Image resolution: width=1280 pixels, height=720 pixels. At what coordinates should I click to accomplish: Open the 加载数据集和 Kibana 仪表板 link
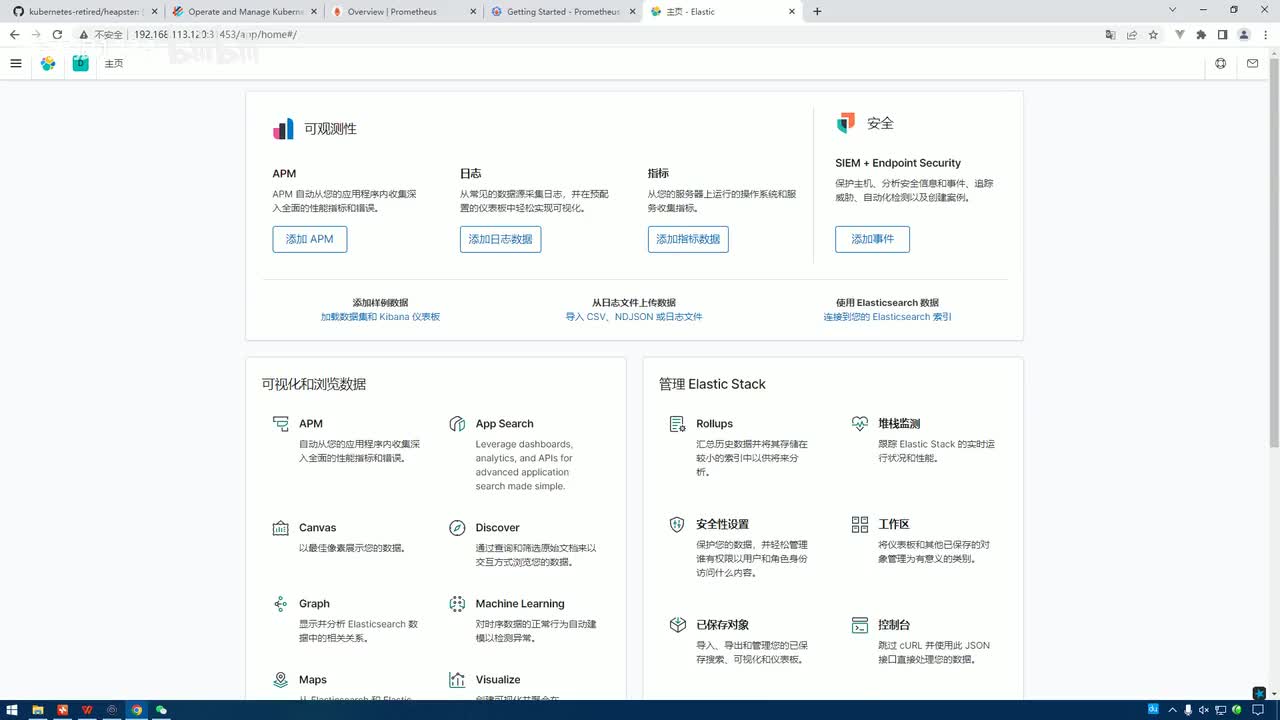tap(380, 317)
